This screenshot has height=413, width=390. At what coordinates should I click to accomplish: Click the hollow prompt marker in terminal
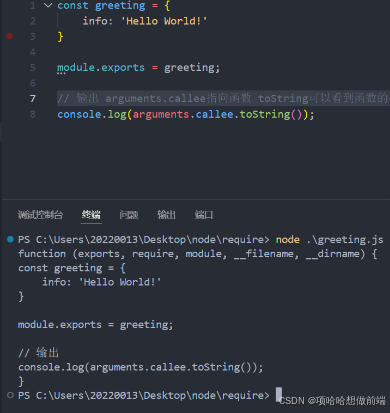point(10,395)
